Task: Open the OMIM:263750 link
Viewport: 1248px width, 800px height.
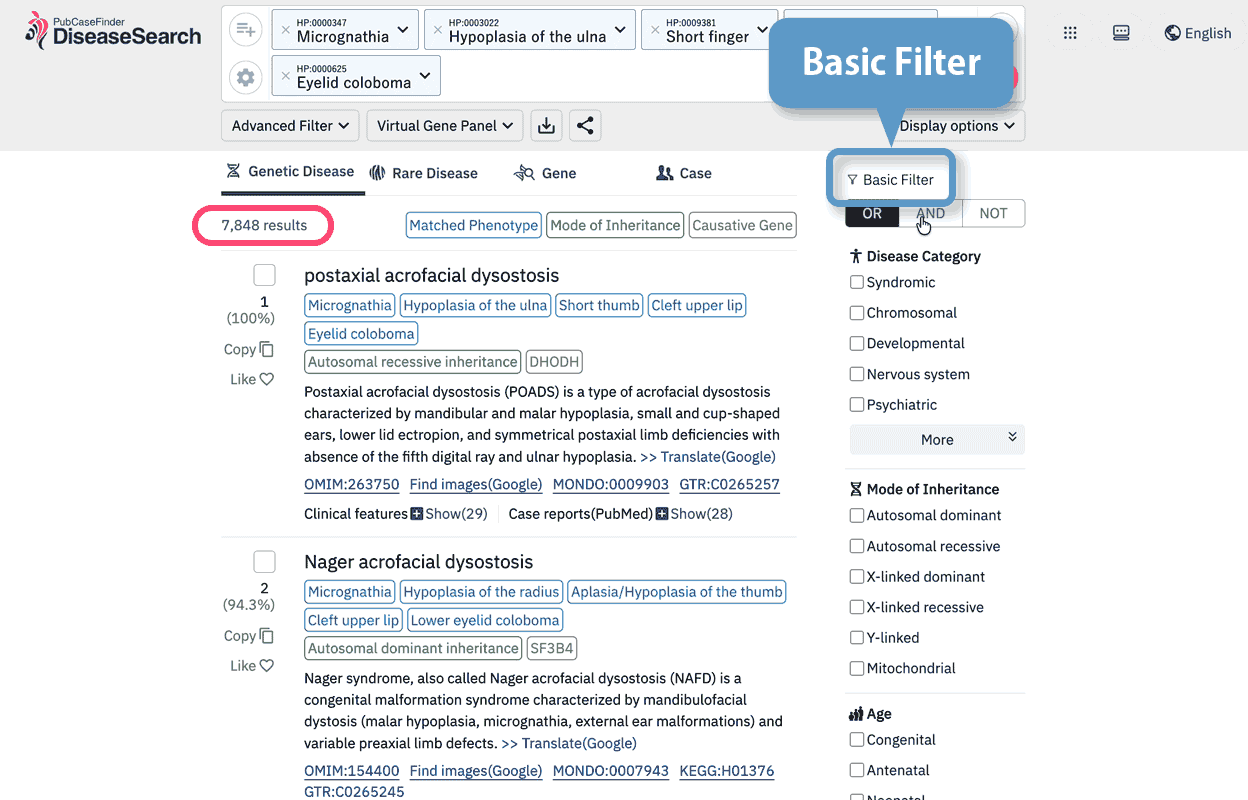Action: pyautogui.click(x=351, y=485)
